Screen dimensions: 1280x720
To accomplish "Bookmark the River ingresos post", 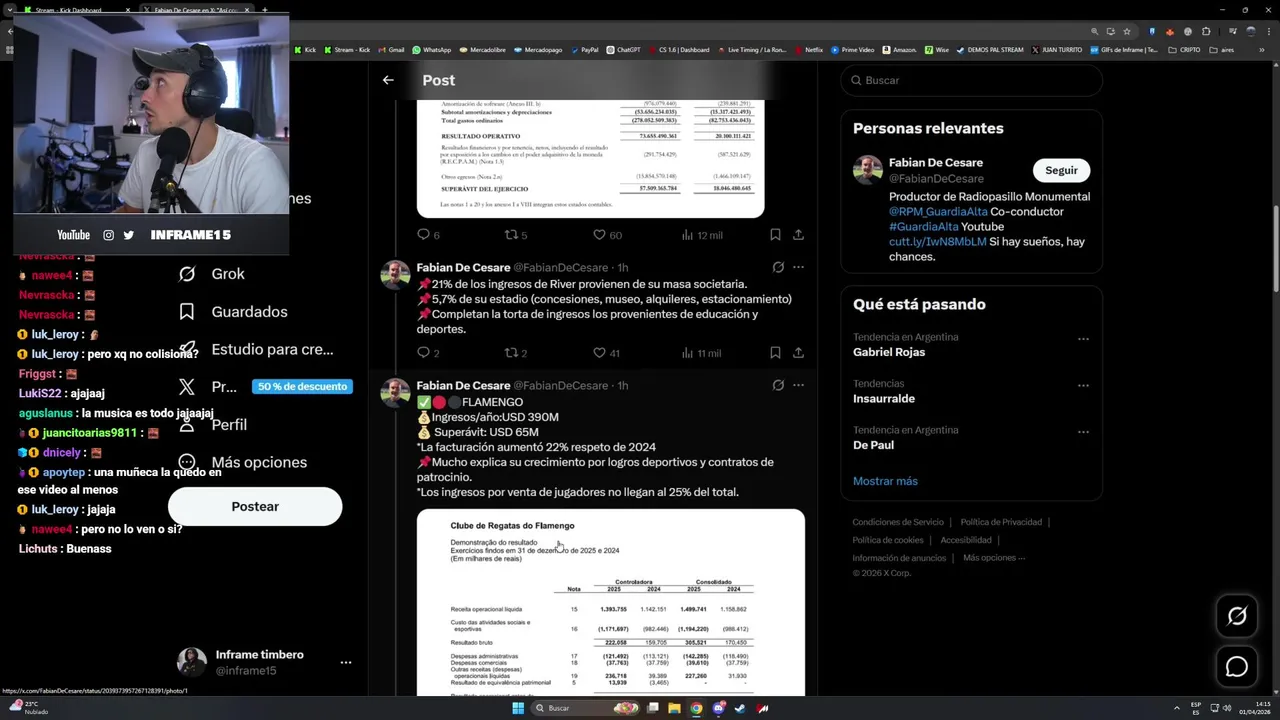I will click(775, 353).
